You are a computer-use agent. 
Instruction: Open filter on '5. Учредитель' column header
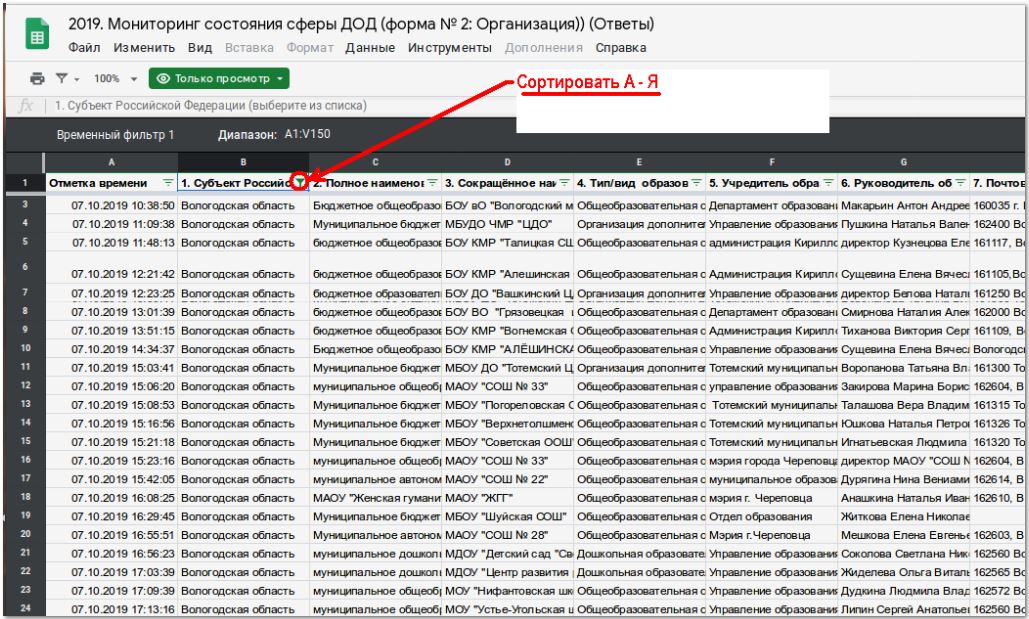coord(827,183)
